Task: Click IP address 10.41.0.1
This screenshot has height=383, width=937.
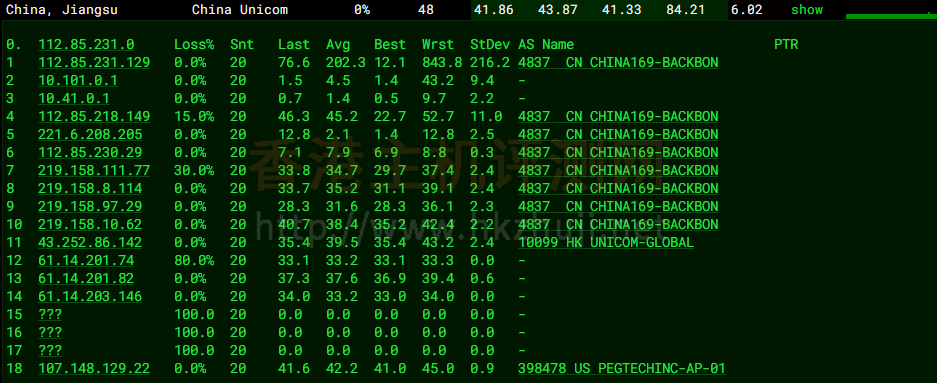Action: 74,99
